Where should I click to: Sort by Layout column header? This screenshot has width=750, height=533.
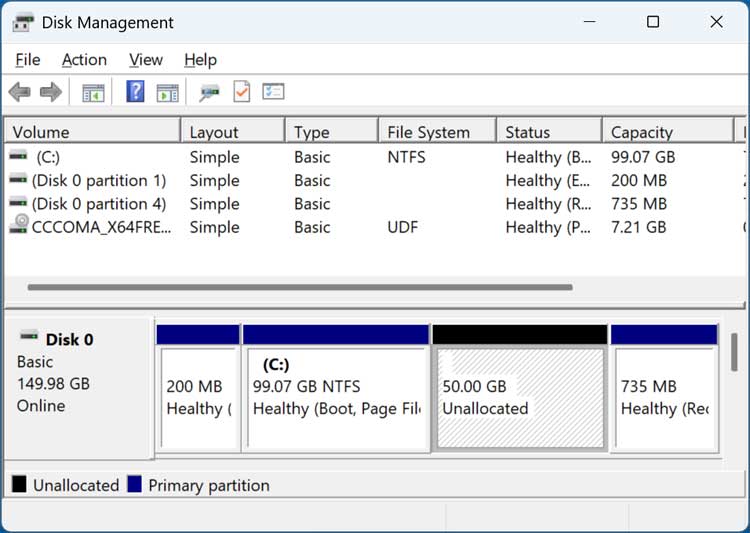pyautogui.click(x=233, y=132)
